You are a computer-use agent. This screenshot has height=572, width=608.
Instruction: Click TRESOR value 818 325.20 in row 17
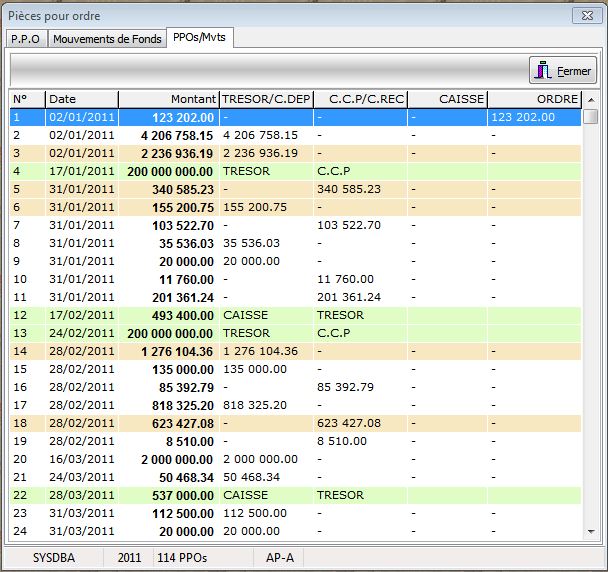255,405
